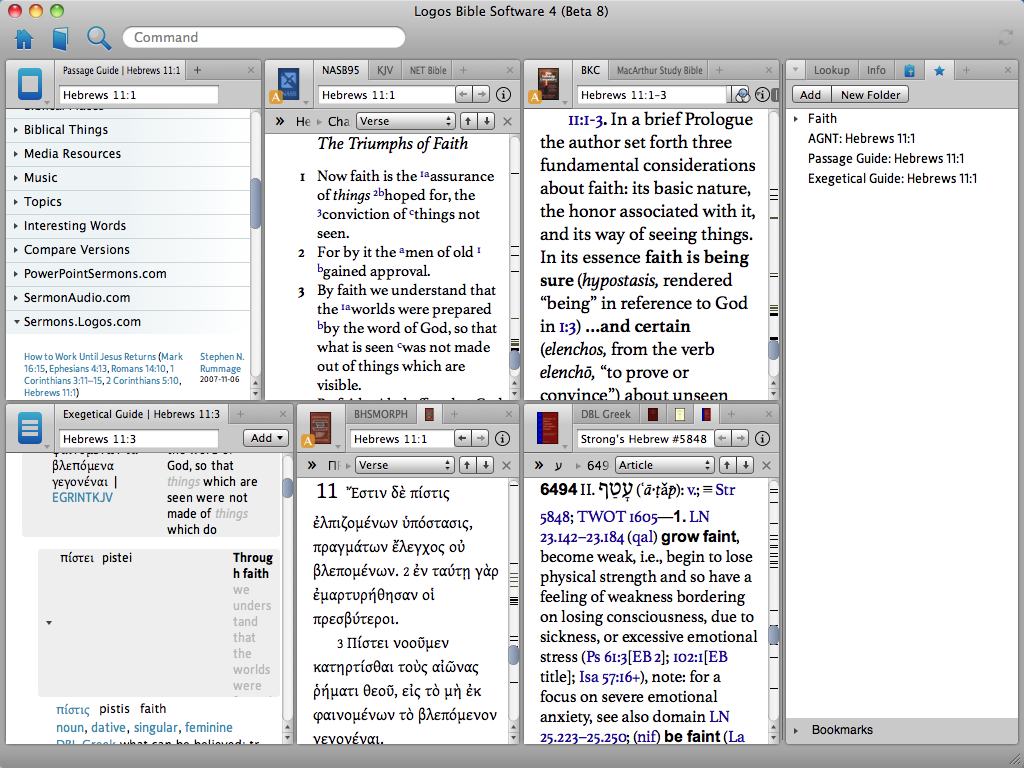Open Add dropdown in Exegetical Guide
Screen dimensions: 1024x768
(x=266, y=438)
